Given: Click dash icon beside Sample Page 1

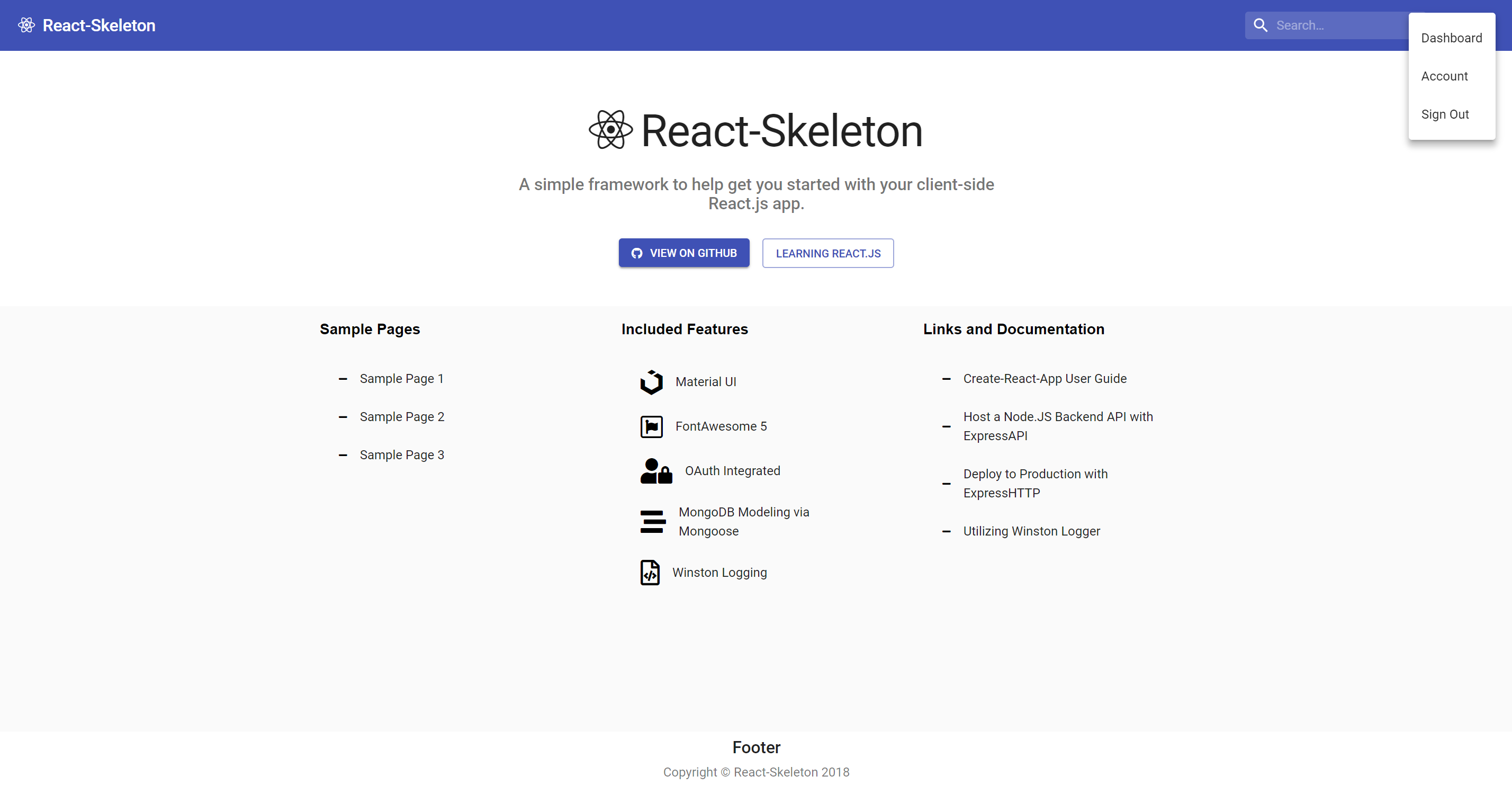Looking at the screenshot, I should tap(343, 379).
